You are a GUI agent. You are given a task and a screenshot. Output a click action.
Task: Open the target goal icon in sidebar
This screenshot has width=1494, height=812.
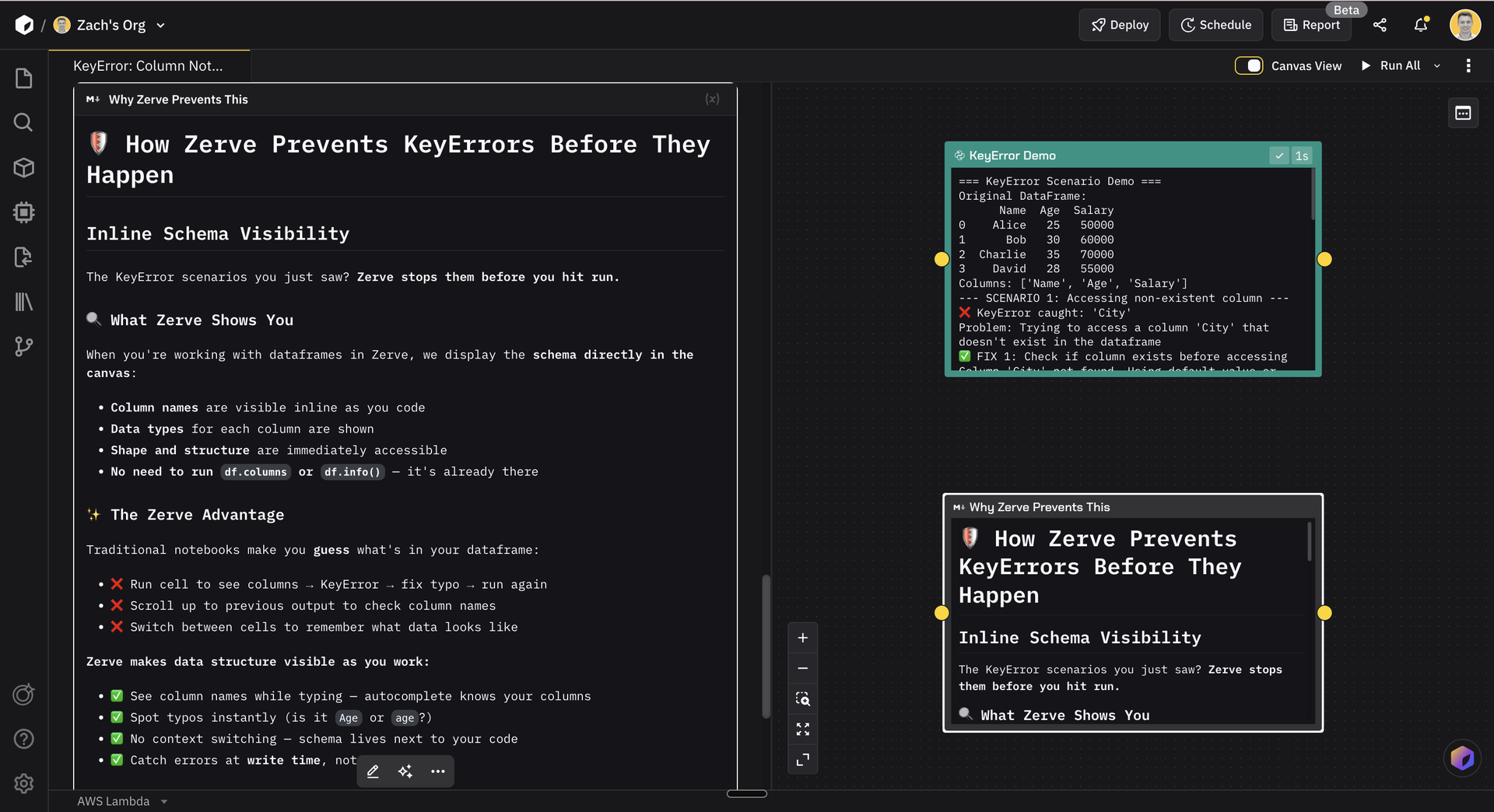[24, 694]
